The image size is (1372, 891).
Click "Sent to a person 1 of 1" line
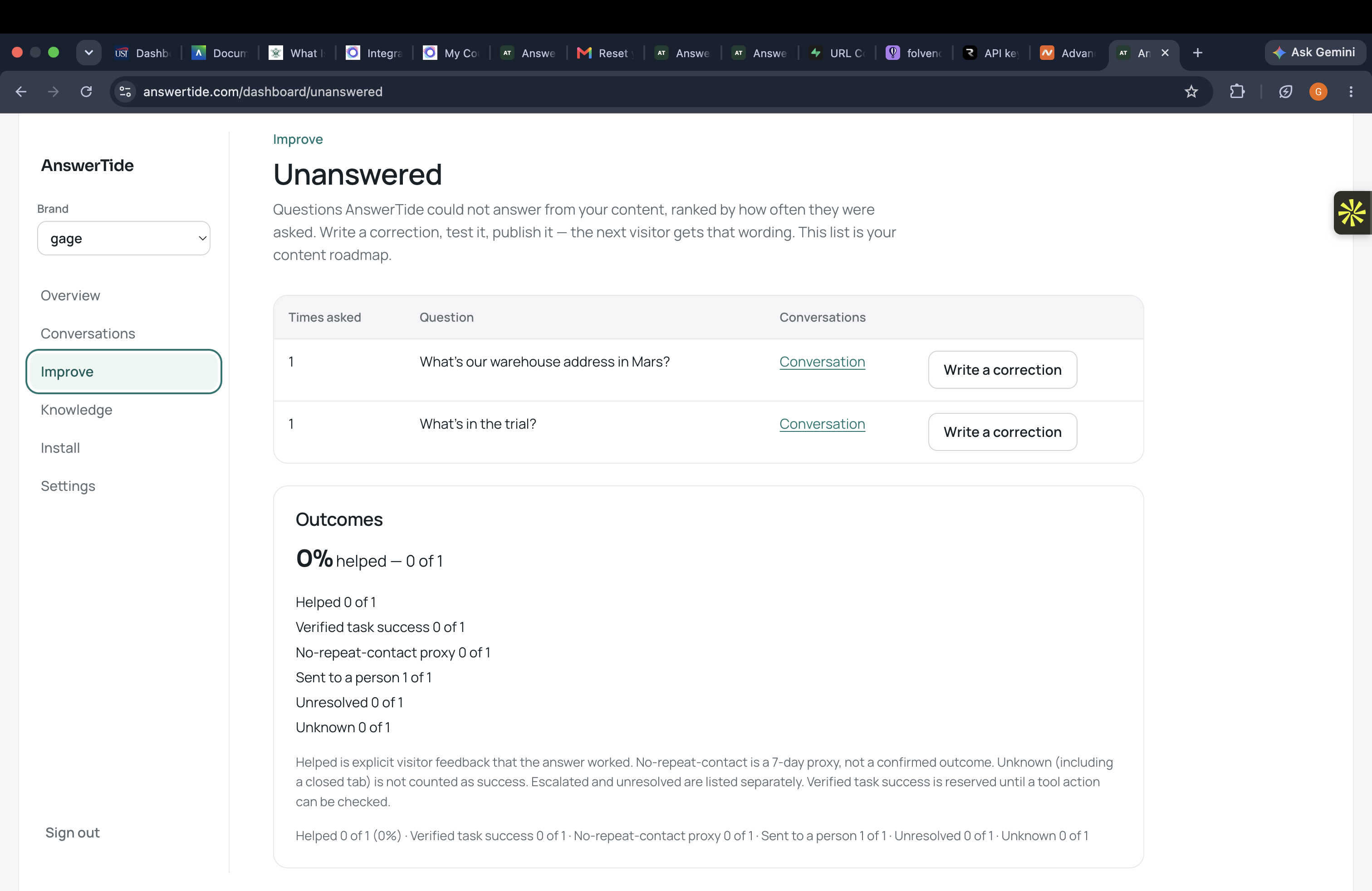click(363, 678)
